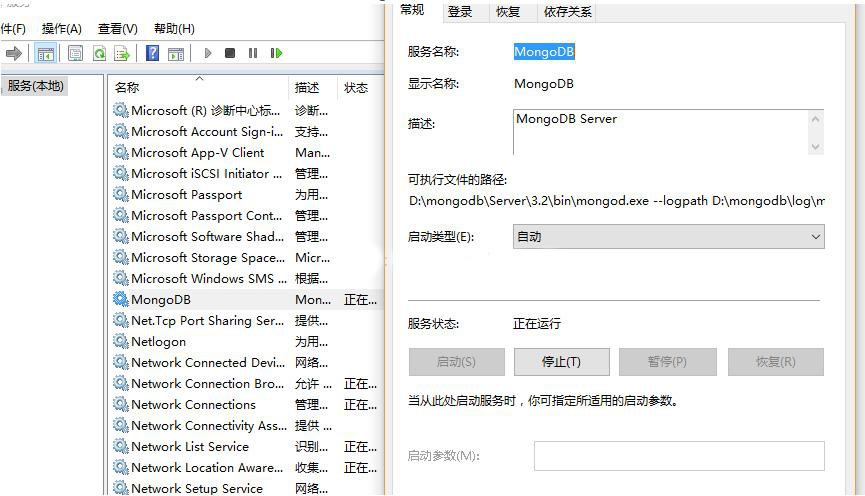The image size is (865, 496).
Task: Switch to the 依存关系 tab
Action: 567,12
